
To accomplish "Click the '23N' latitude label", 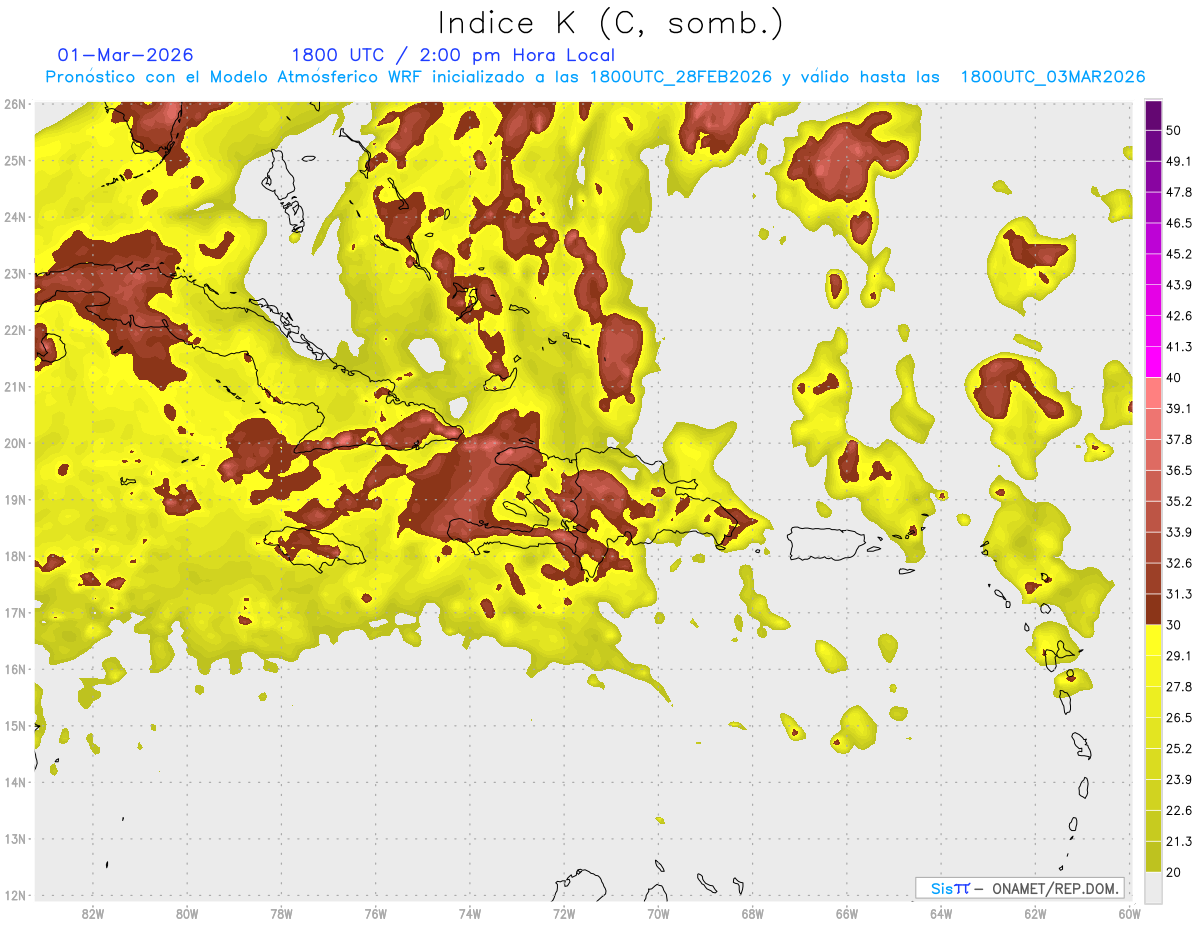I will [15, 274].
